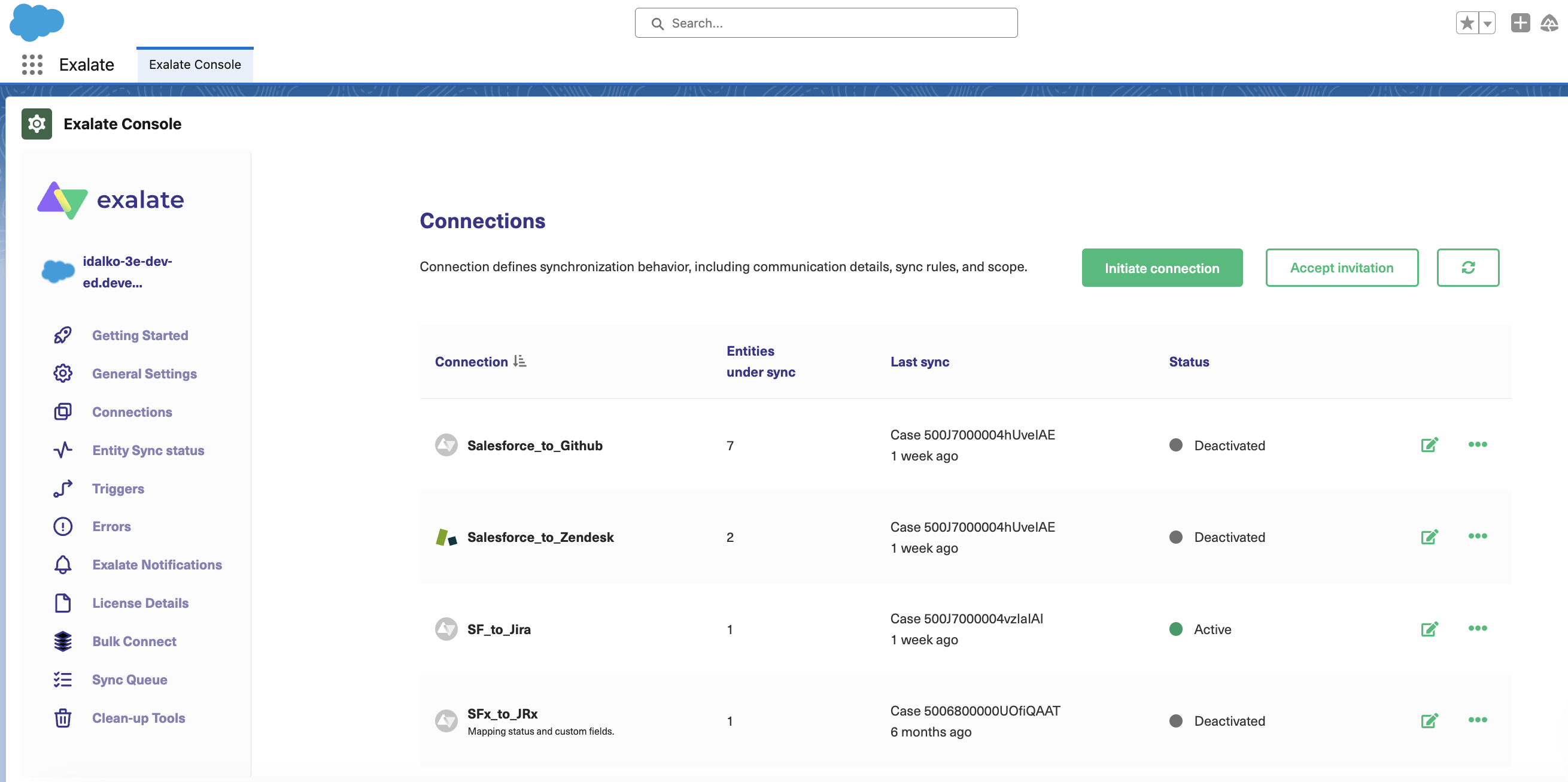Click the Salesforce_to_Zendesk connection name
The width and height of the screenshot is (1568, 782).
(x=540, y=537)
